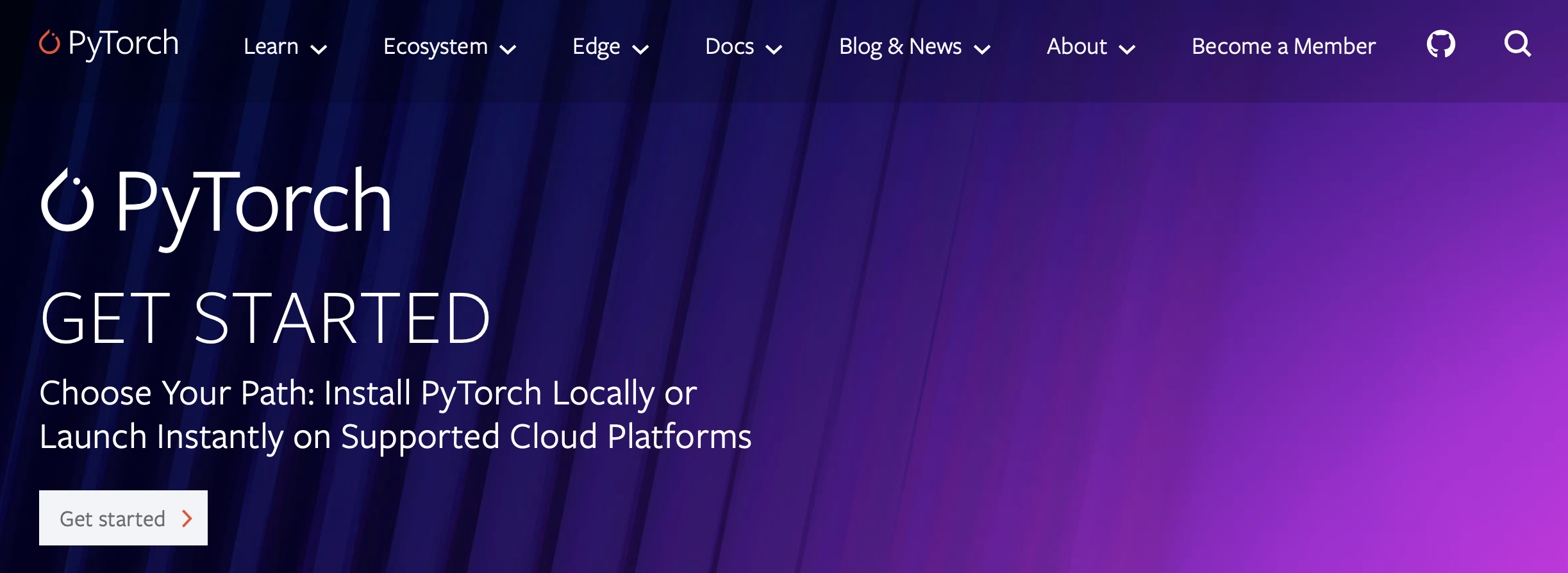Expand the Ecosystem menu chevron
The width and height of the screenshot is (1568, 573).
coord(508,49)
